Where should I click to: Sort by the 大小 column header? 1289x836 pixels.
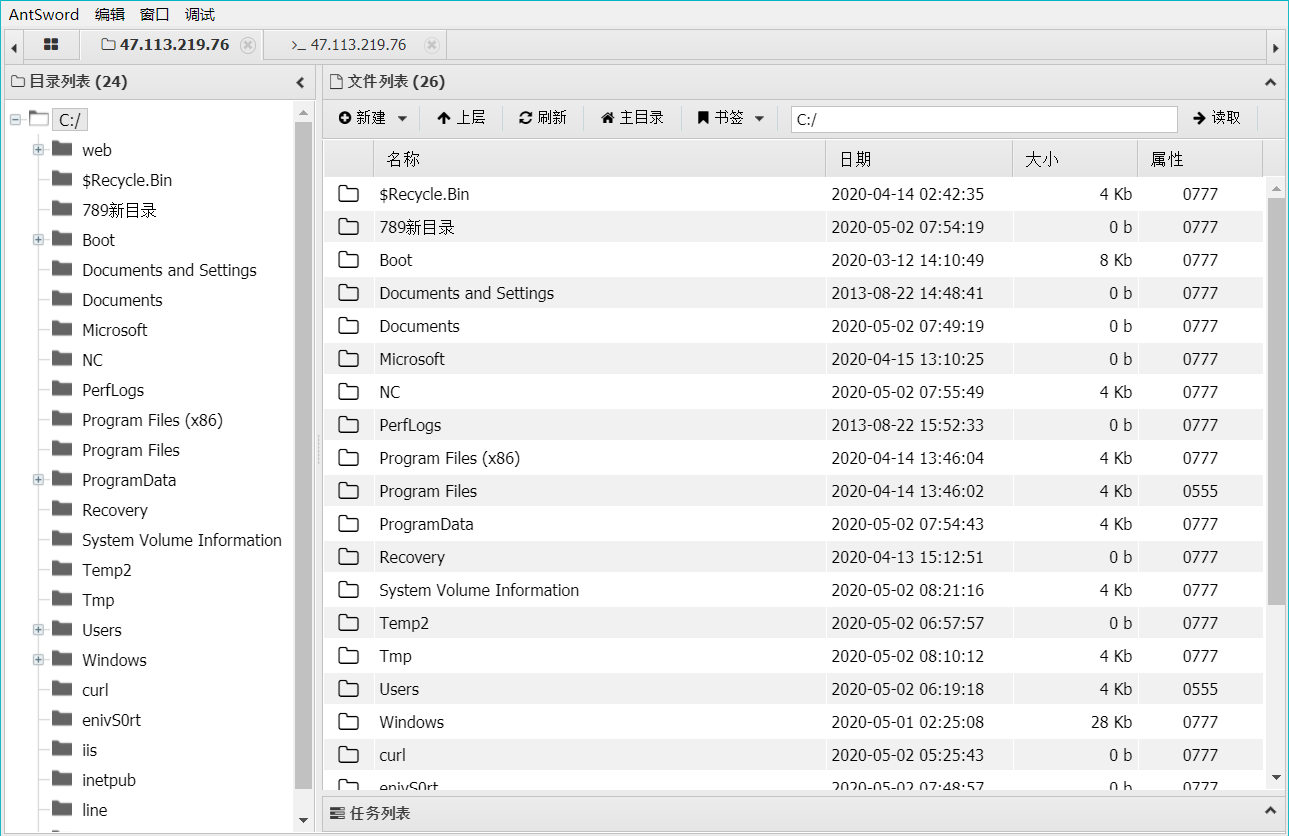tap(1075, 159)
